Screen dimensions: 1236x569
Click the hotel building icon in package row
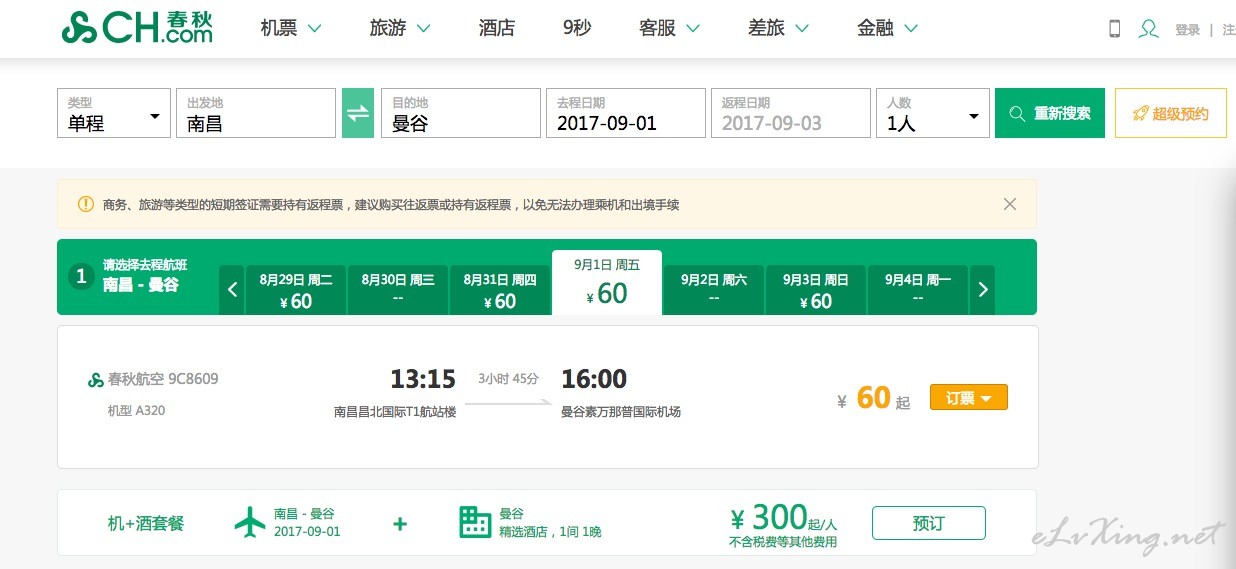coord(475,522)
